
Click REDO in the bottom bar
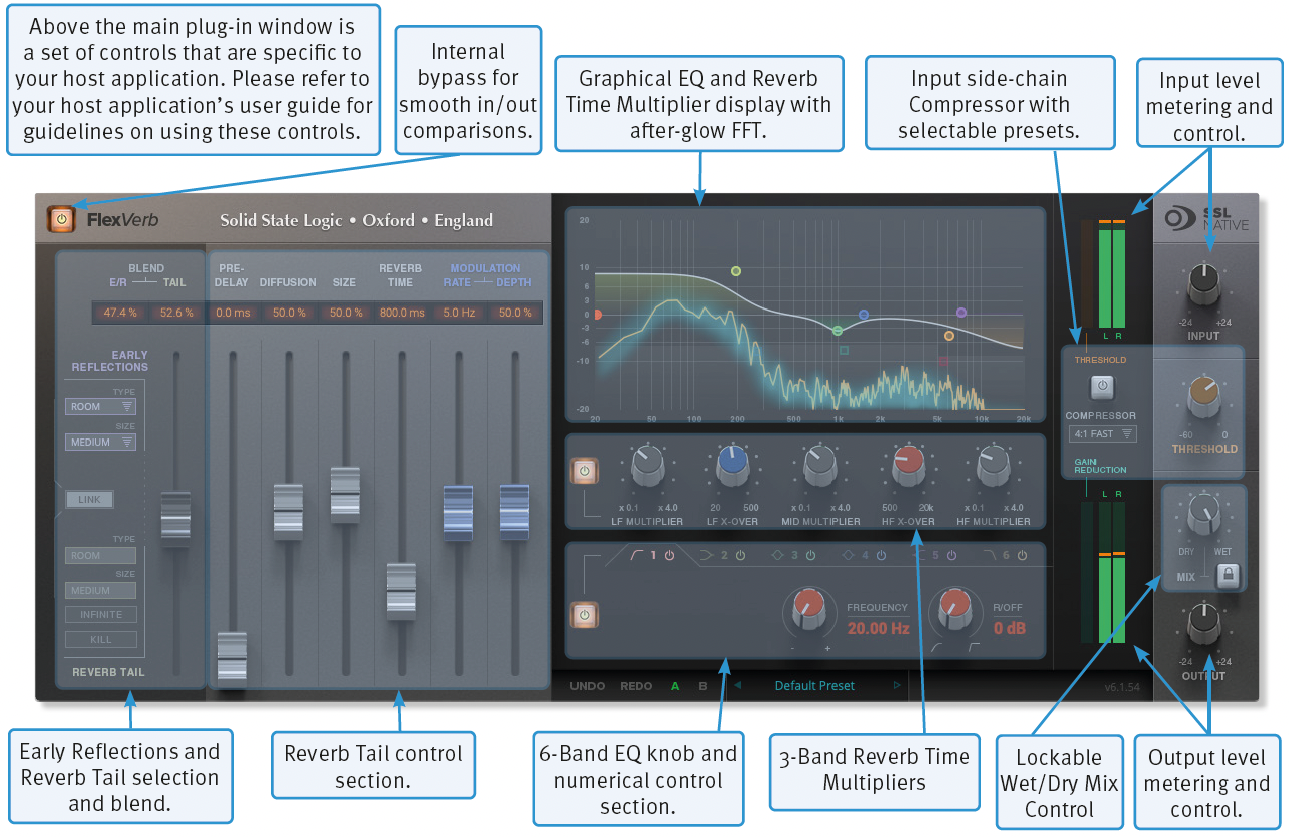636,686
